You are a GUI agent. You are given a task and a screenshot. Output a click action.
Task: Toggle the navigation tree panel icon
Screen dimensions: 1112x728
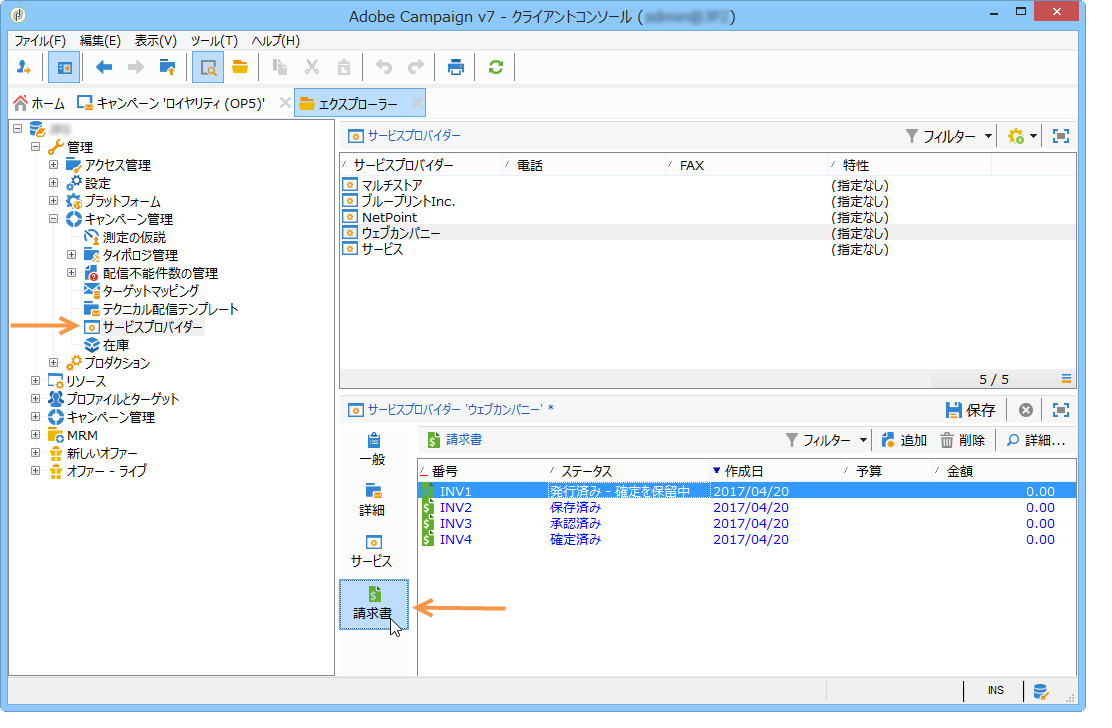(64, 67)
